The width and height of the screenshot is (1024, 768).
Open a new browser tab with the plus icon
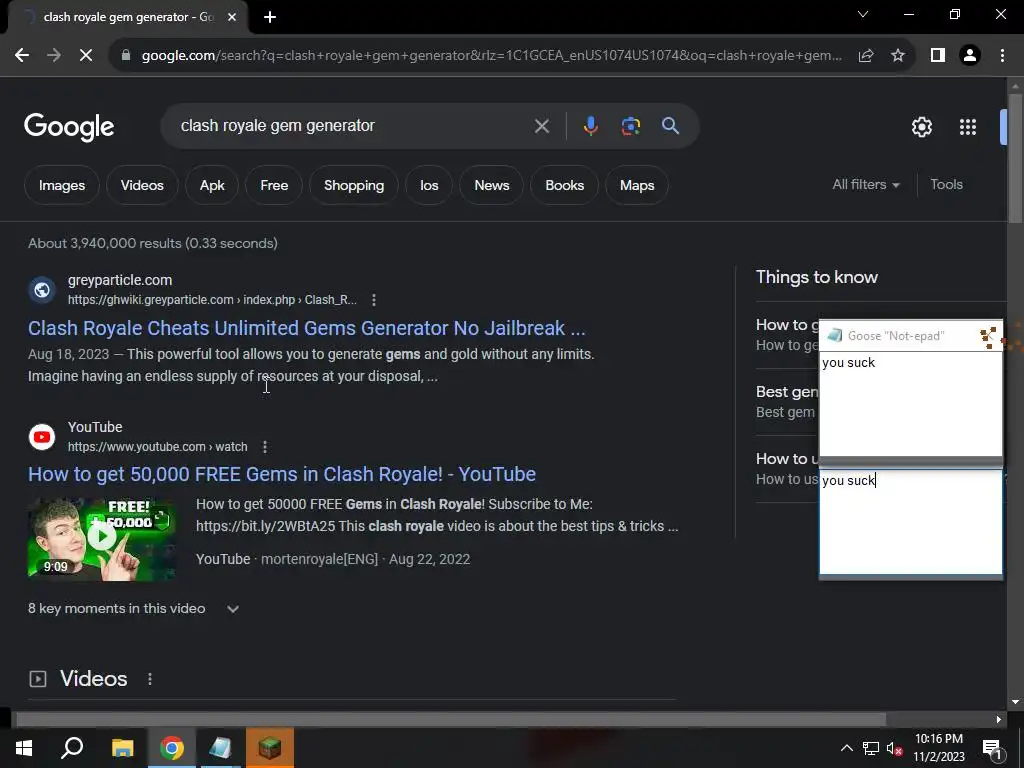tap(270, 18)
